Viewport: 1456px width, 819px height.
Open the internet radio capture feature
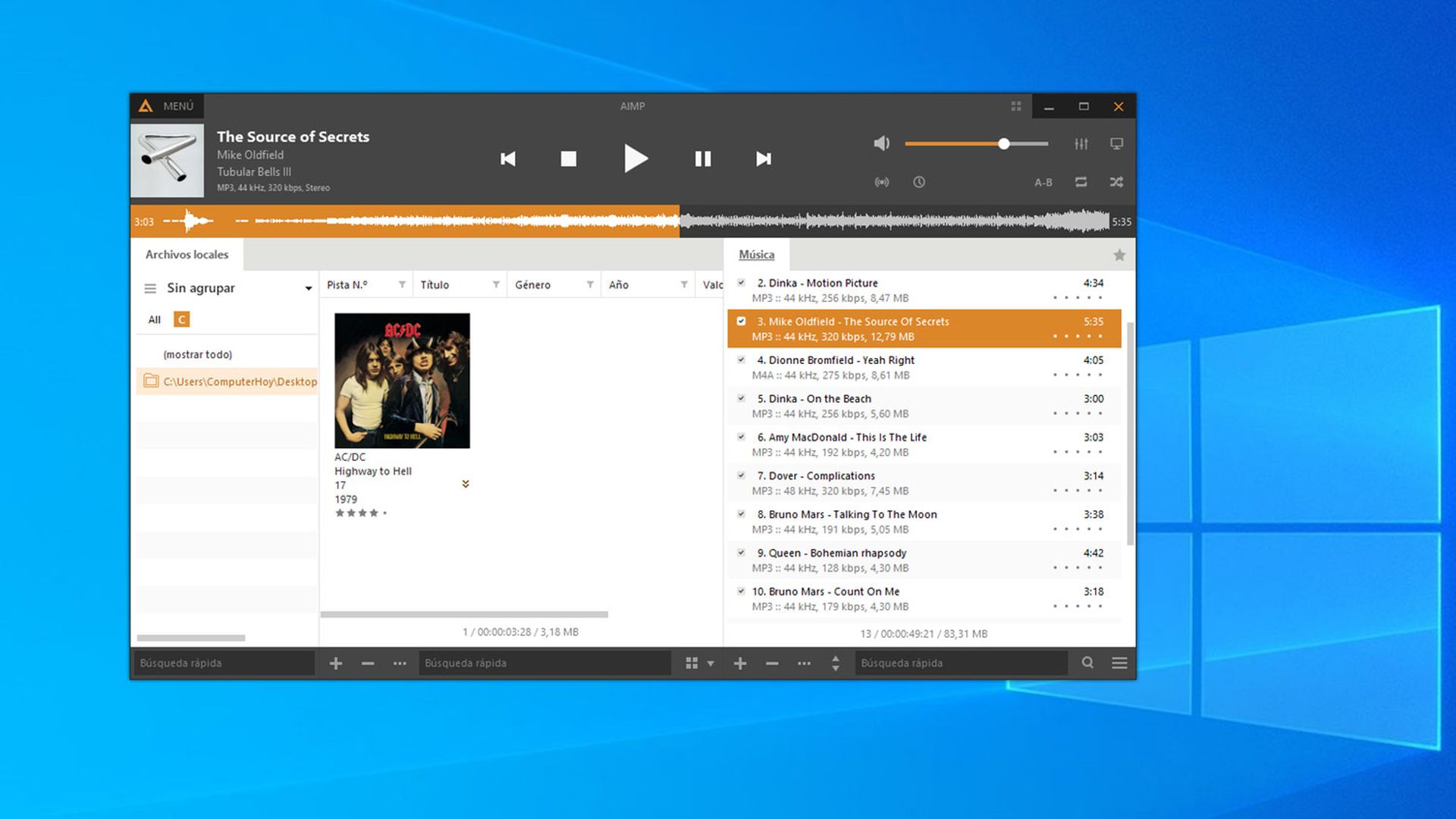882,182
